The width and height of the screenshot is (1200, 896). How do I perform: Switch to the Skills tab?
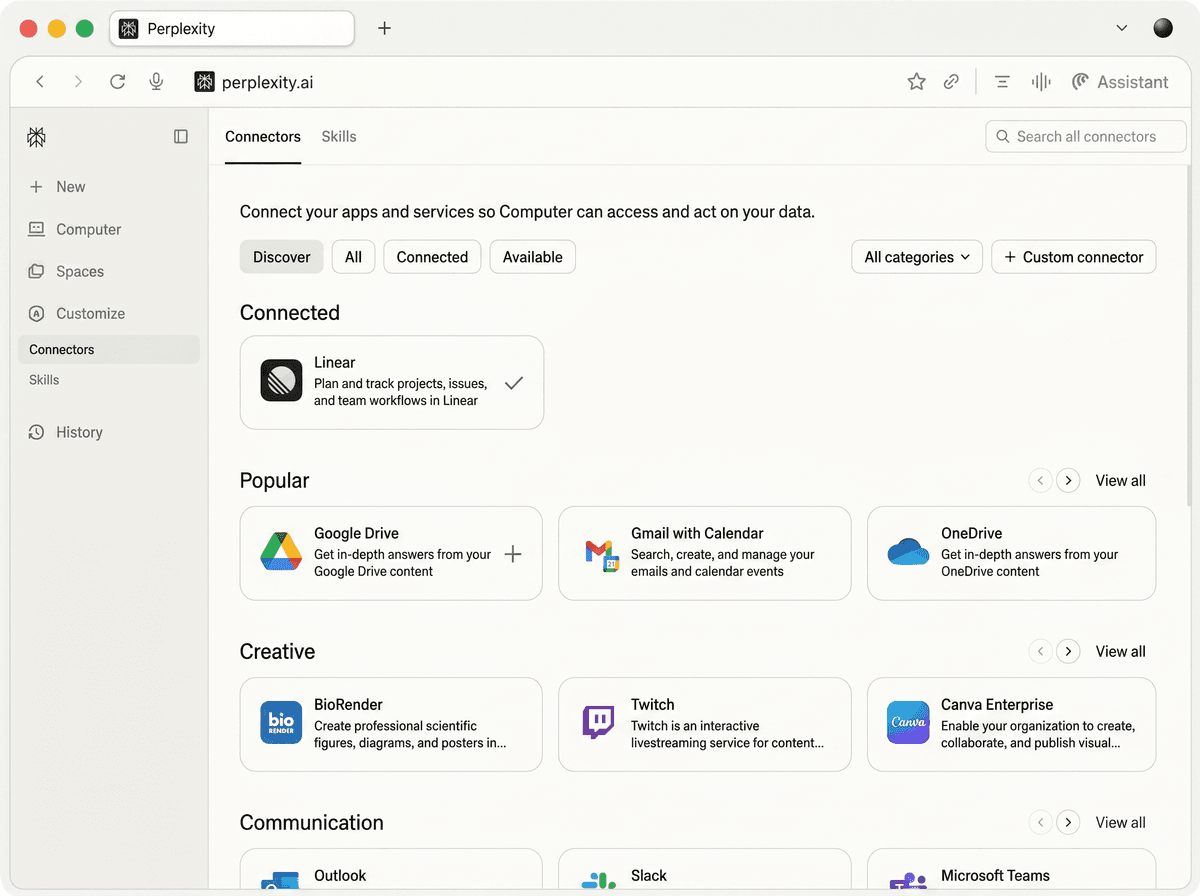tap(339, 137)
